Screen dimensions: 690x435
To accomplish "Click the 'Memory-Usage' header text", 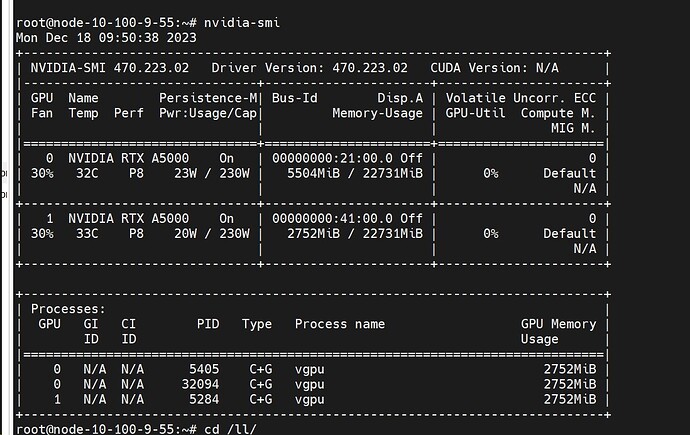I will click(378, 113).
